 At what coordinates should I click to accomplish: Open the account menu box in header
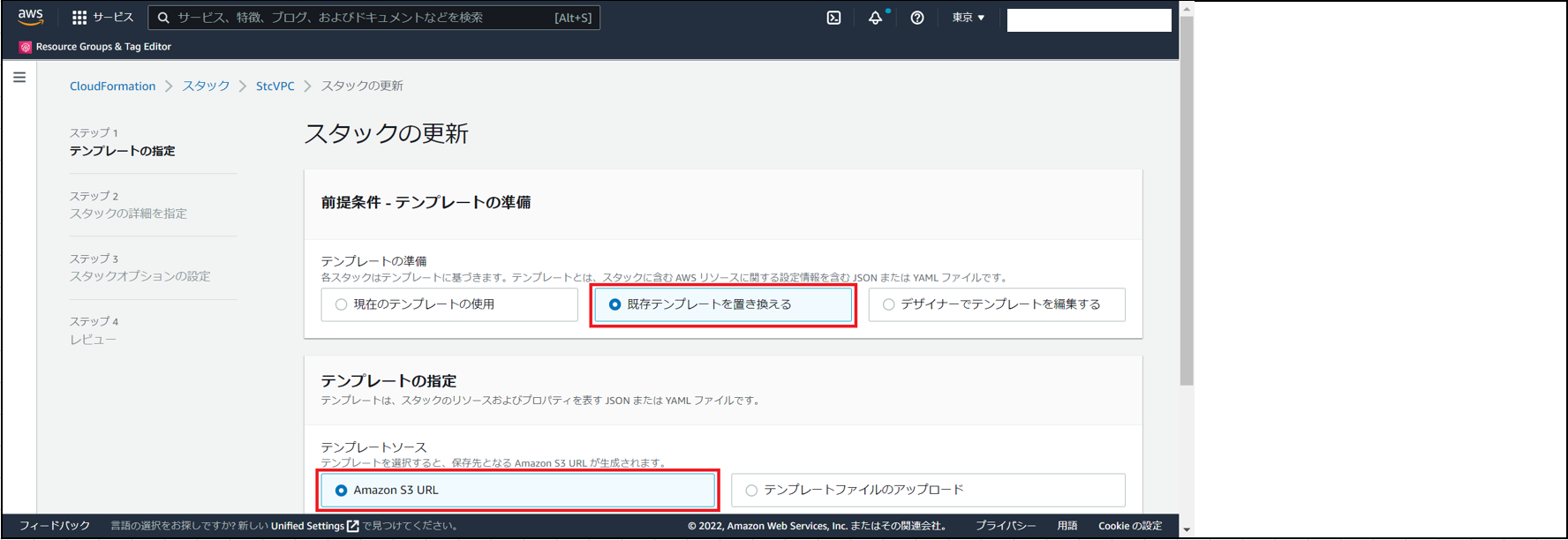click(x=1089, y=20)
